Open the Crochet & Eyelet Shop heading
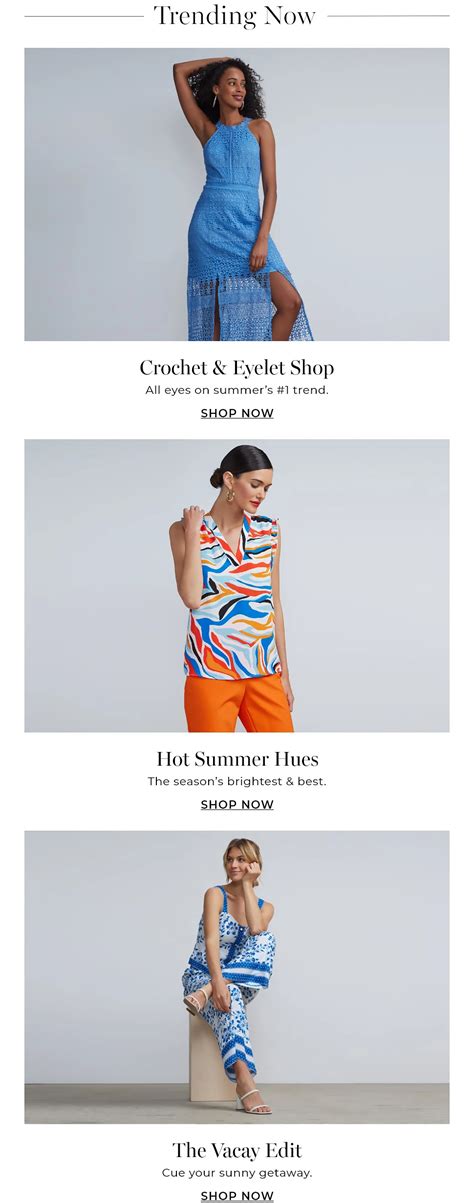This screenshot has width=474, height=1203. click(x=237, y=367)
